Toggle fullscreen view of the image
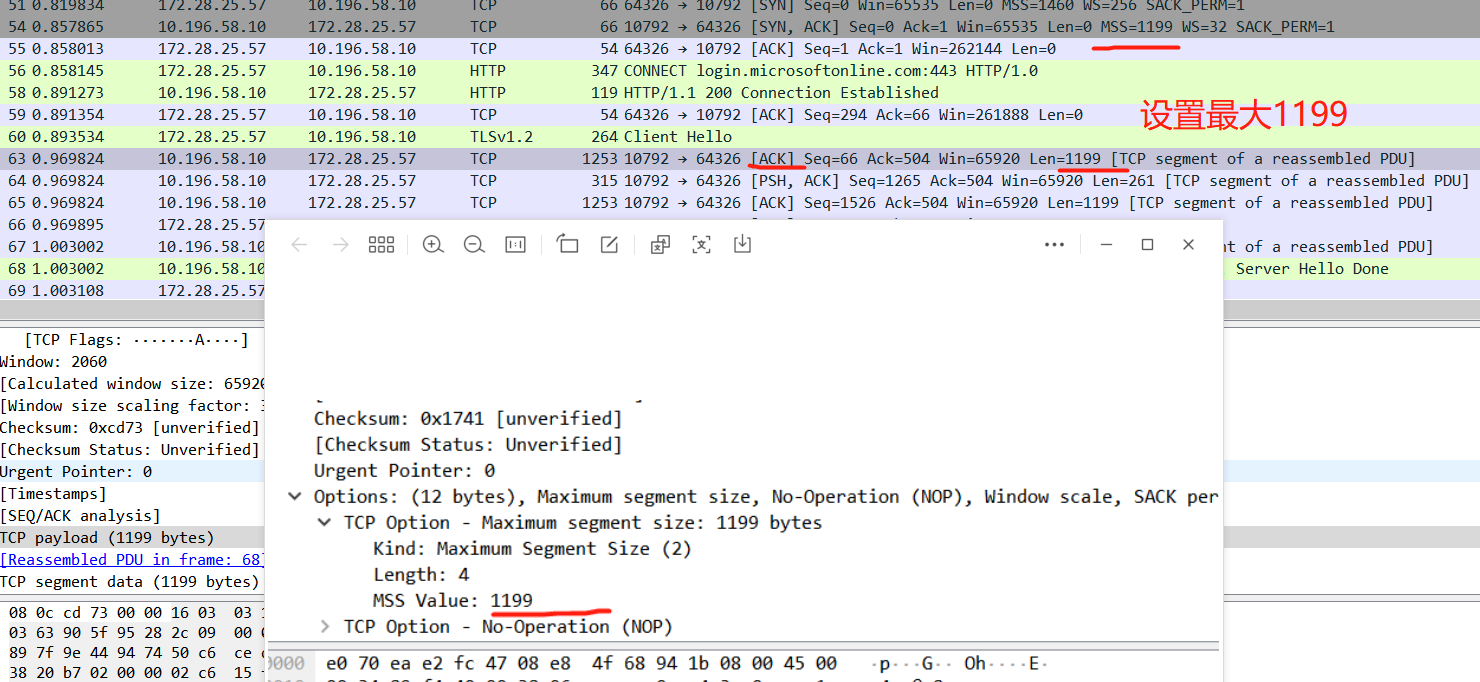Screen dimensions: 1480x682 [x=701, y=244]
